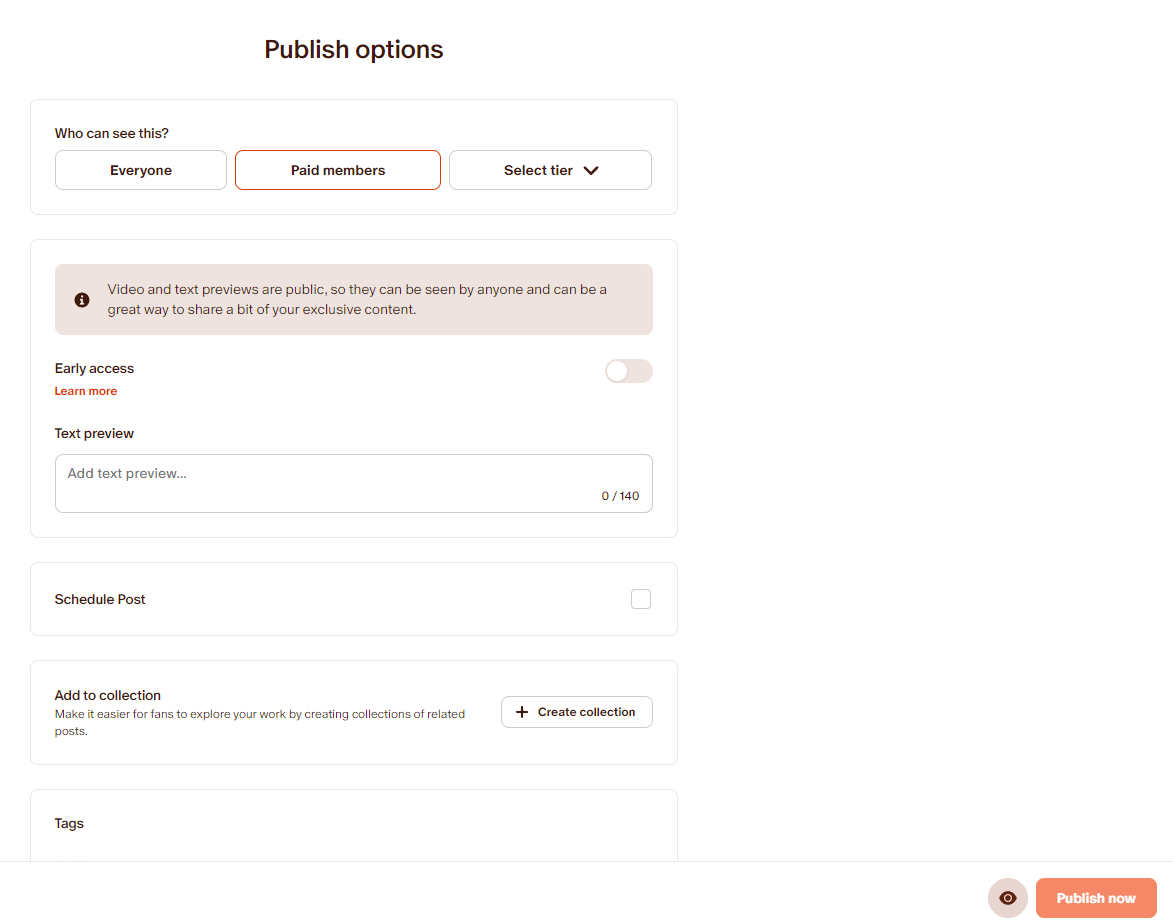
Task: Open the Early access Learn more link
Action: [86, 391]
